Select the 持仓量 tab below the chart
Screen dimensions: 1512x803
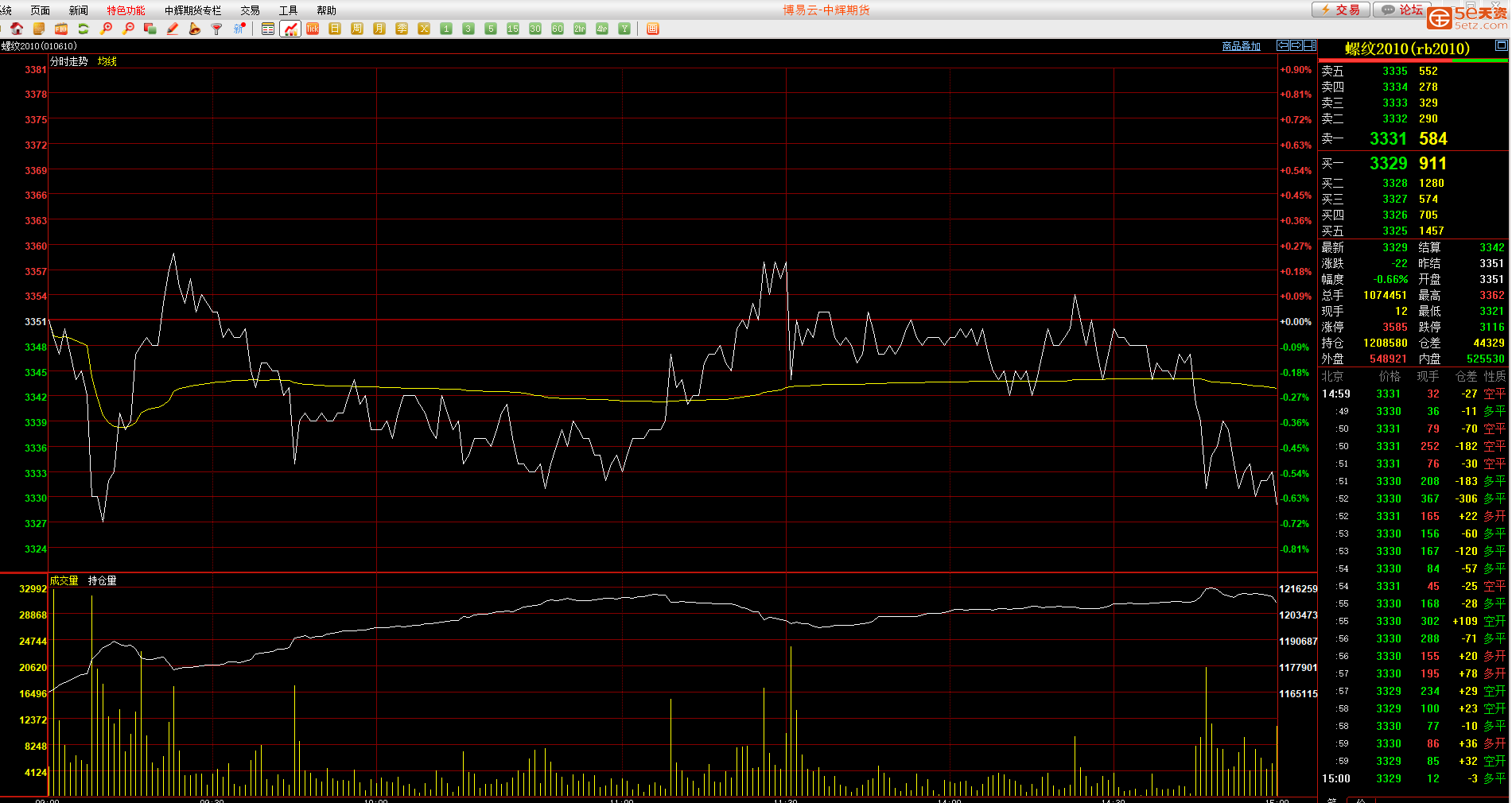click(102, 580)
